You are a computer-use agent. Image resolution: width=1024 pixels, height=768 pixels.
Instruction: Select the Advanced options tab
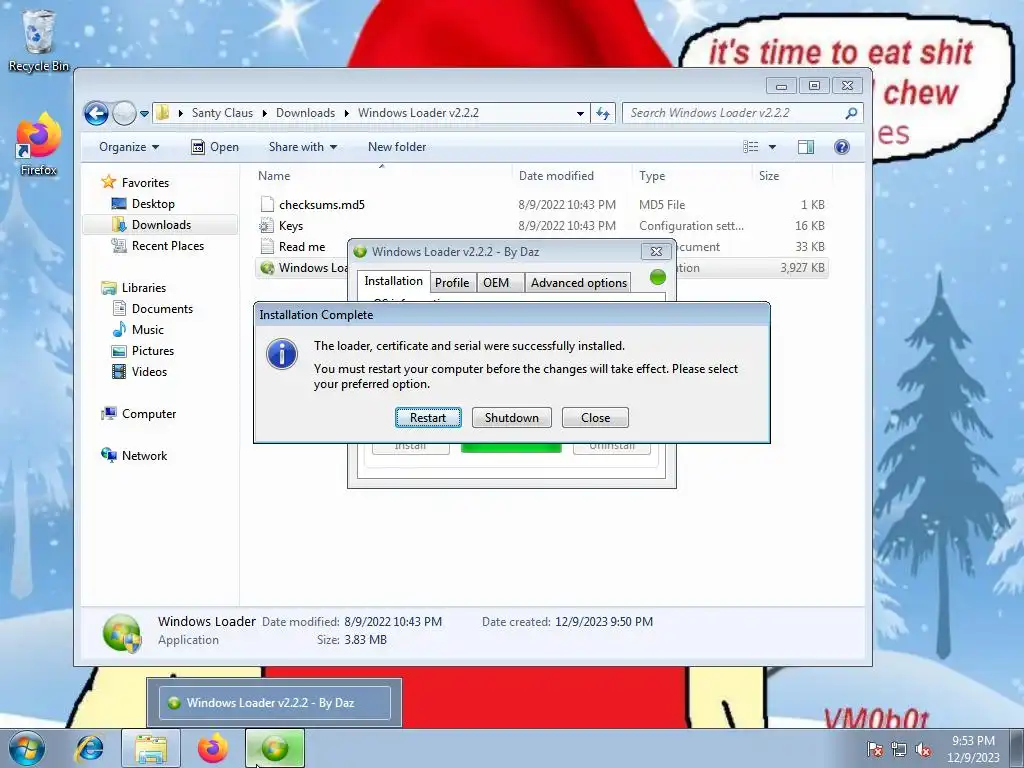[579, 282]
